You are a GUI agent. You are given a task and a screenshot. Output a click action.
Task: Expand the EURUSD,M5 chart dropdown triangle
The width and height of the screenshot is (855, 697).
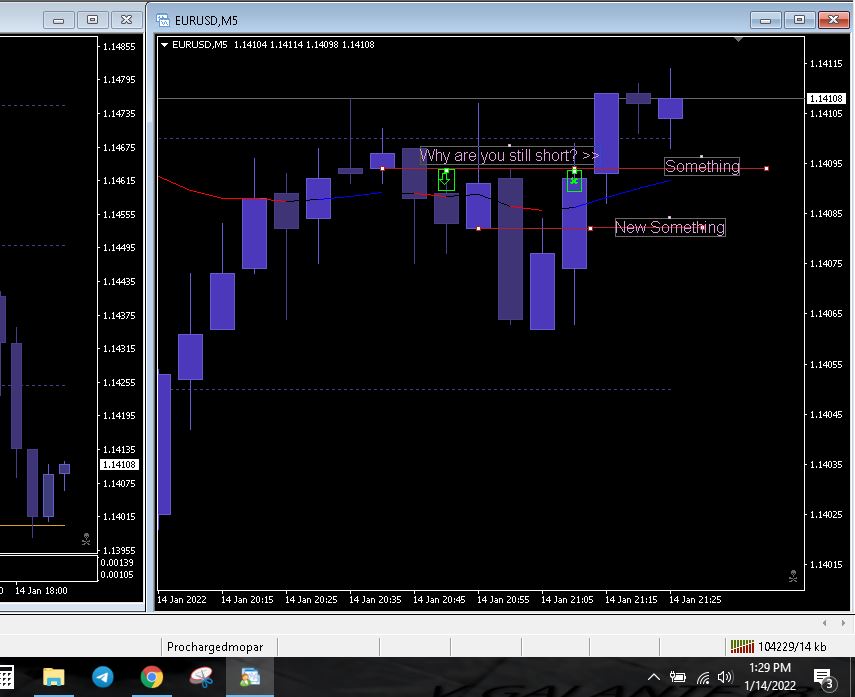165,44
